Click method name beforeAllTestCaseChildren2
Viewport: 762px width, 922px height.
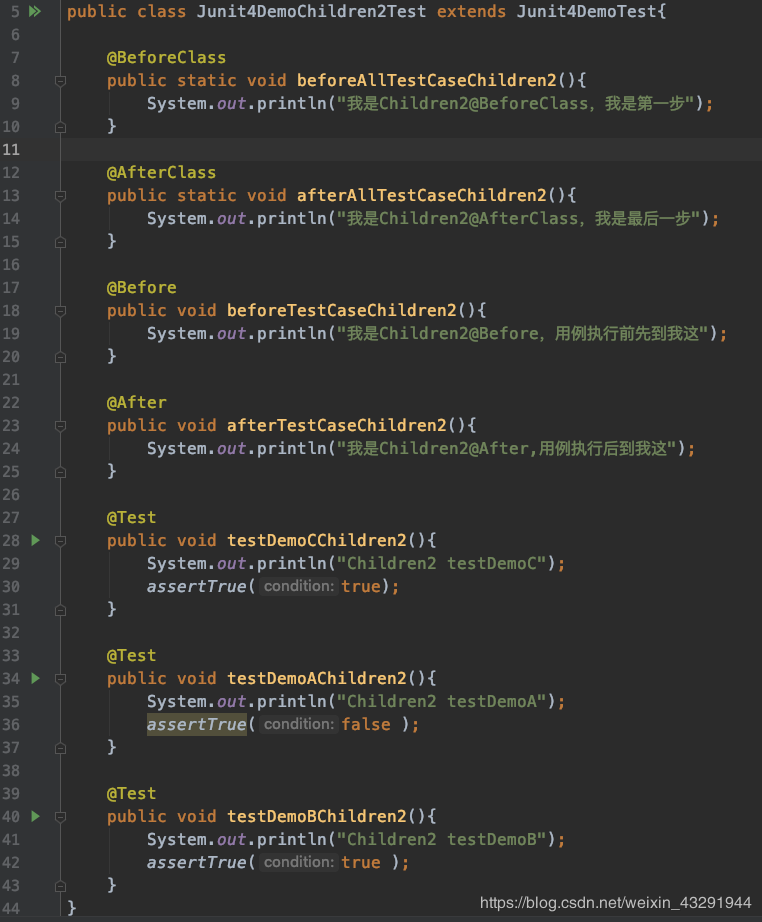click(426, 81)
